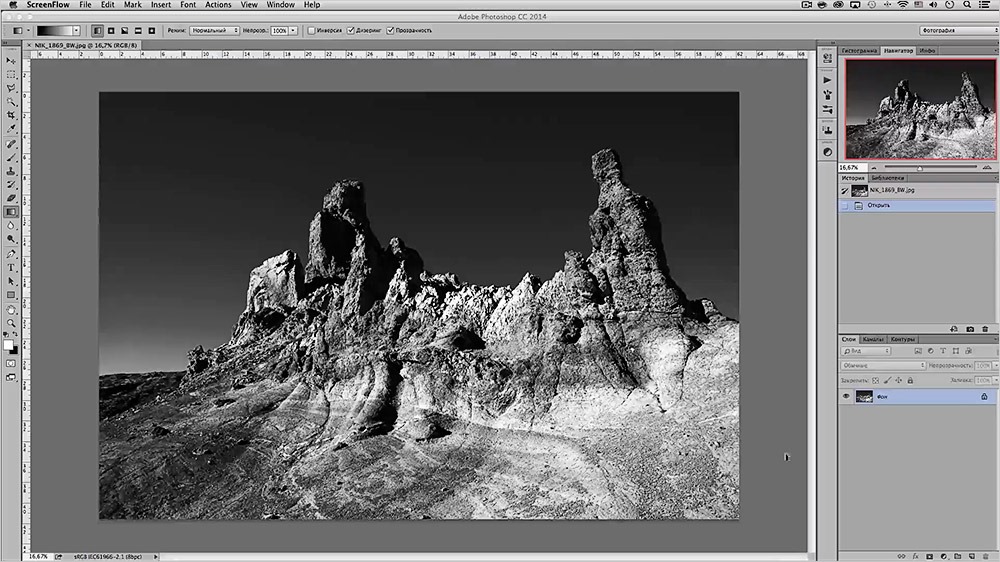Open the gradient preset picker arrow
Screen dimensions: 1000x562
[x=77, y=31]
